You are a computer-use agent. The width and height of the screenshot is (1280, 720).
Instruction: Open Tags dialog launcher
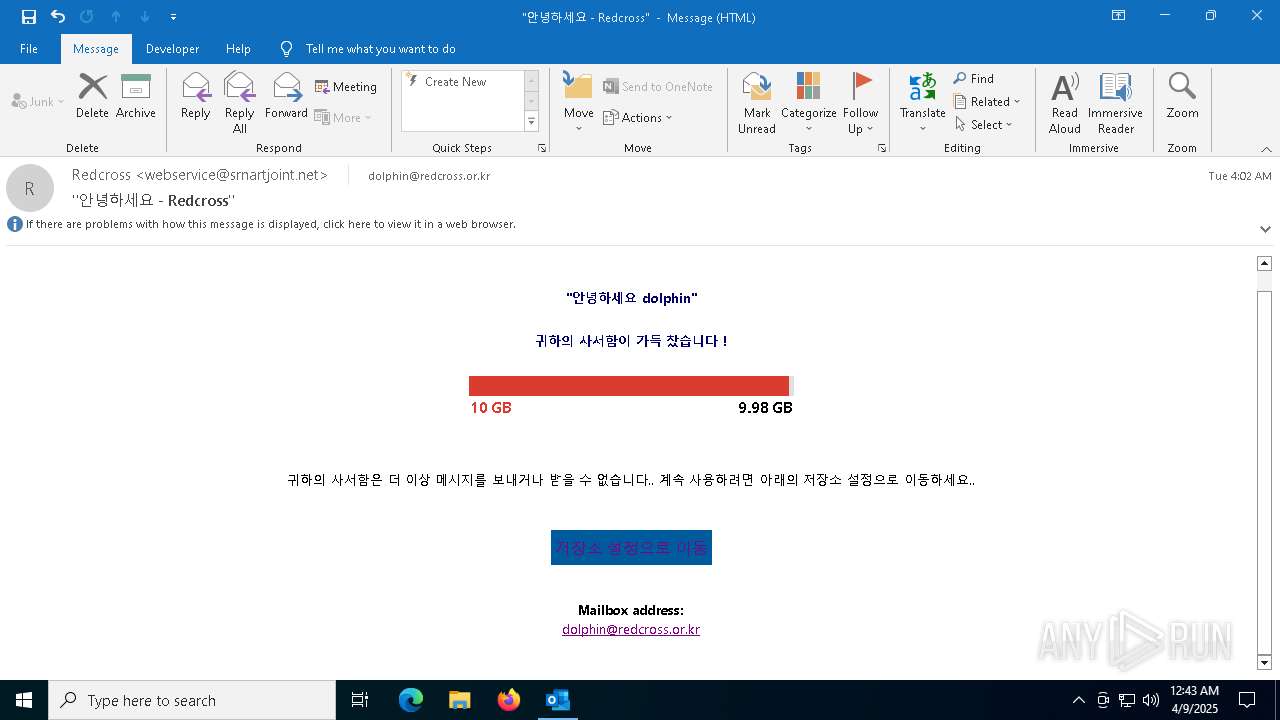pos(882,148)
